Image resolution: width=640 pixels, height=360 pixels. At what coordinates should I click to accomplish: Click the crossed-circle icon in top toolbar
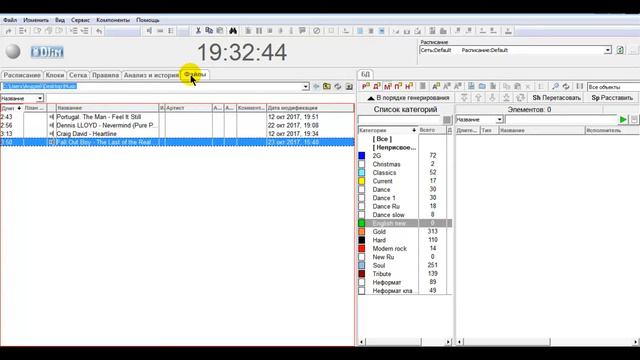[316, 31]
